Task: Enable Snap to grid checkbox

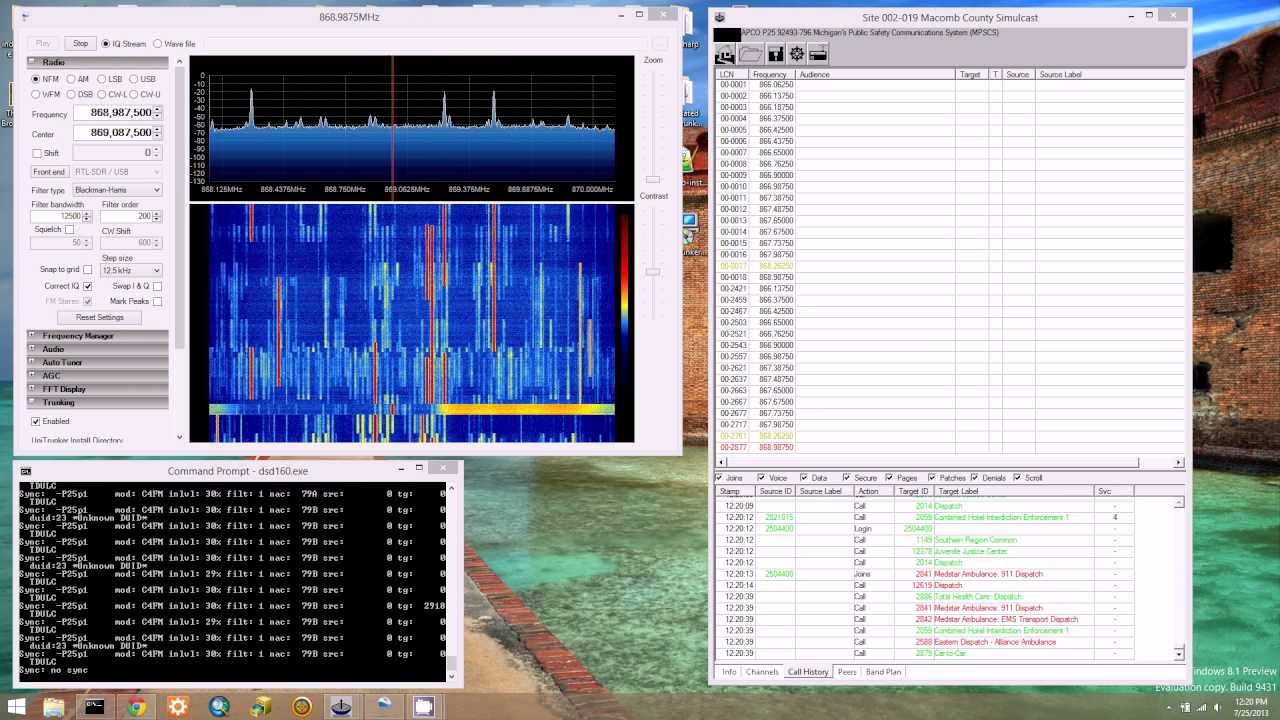Action: click(x=87, y=269)
